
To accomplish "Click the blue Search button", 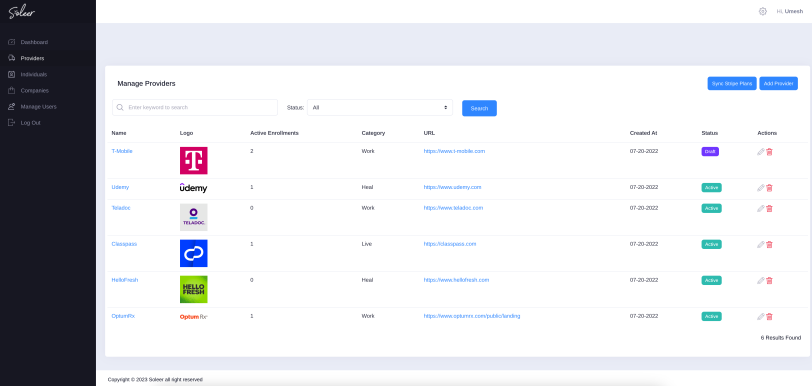I will tap(479, 108).
